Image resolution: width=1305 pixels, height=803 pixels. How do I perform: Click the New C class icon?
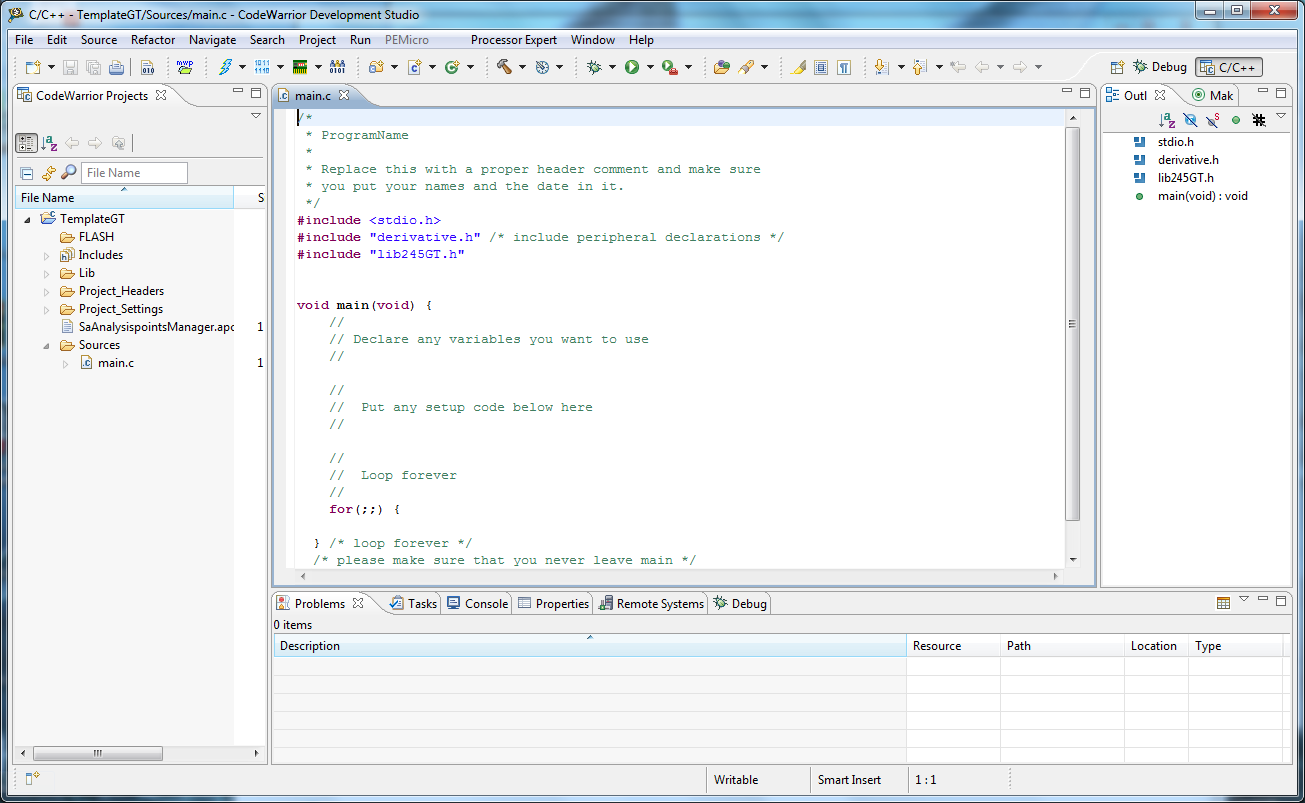tap(452, 67)
